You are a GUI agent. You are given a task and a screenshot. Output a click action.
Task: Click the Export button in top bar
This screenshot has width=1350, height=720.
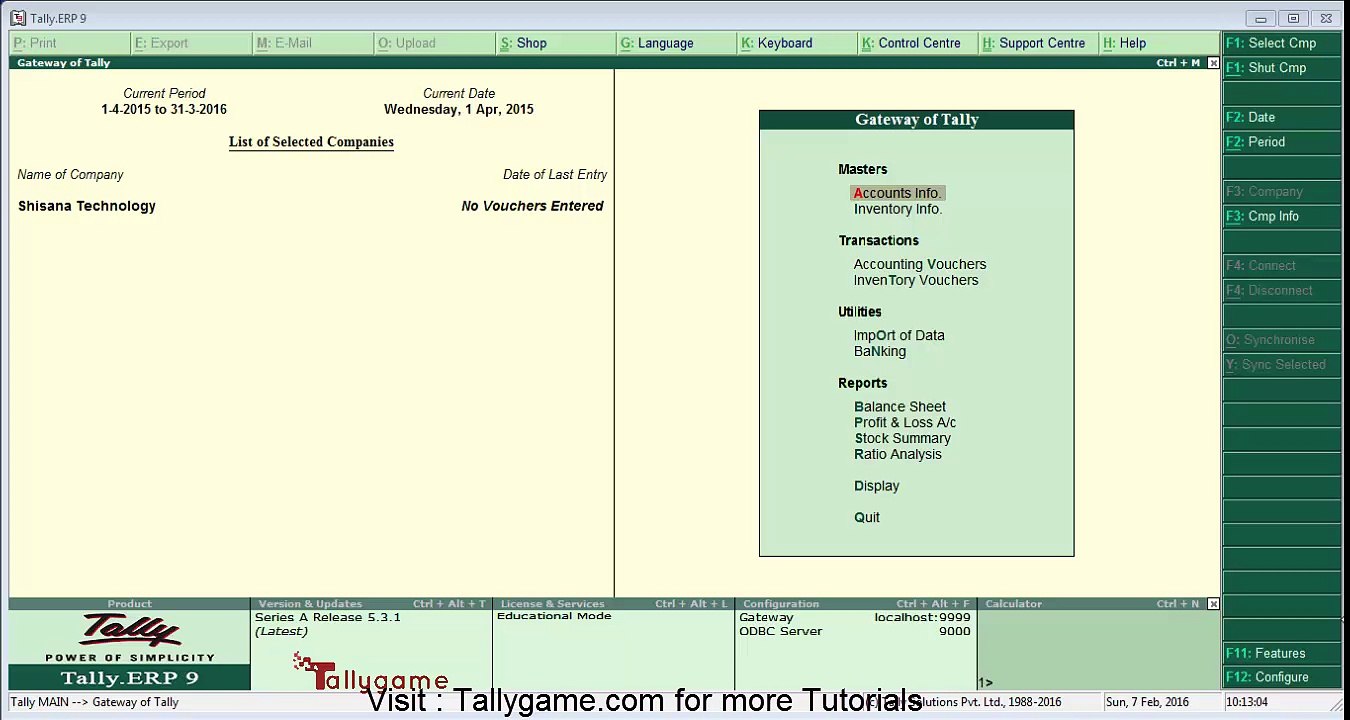(x=191, y=43)
